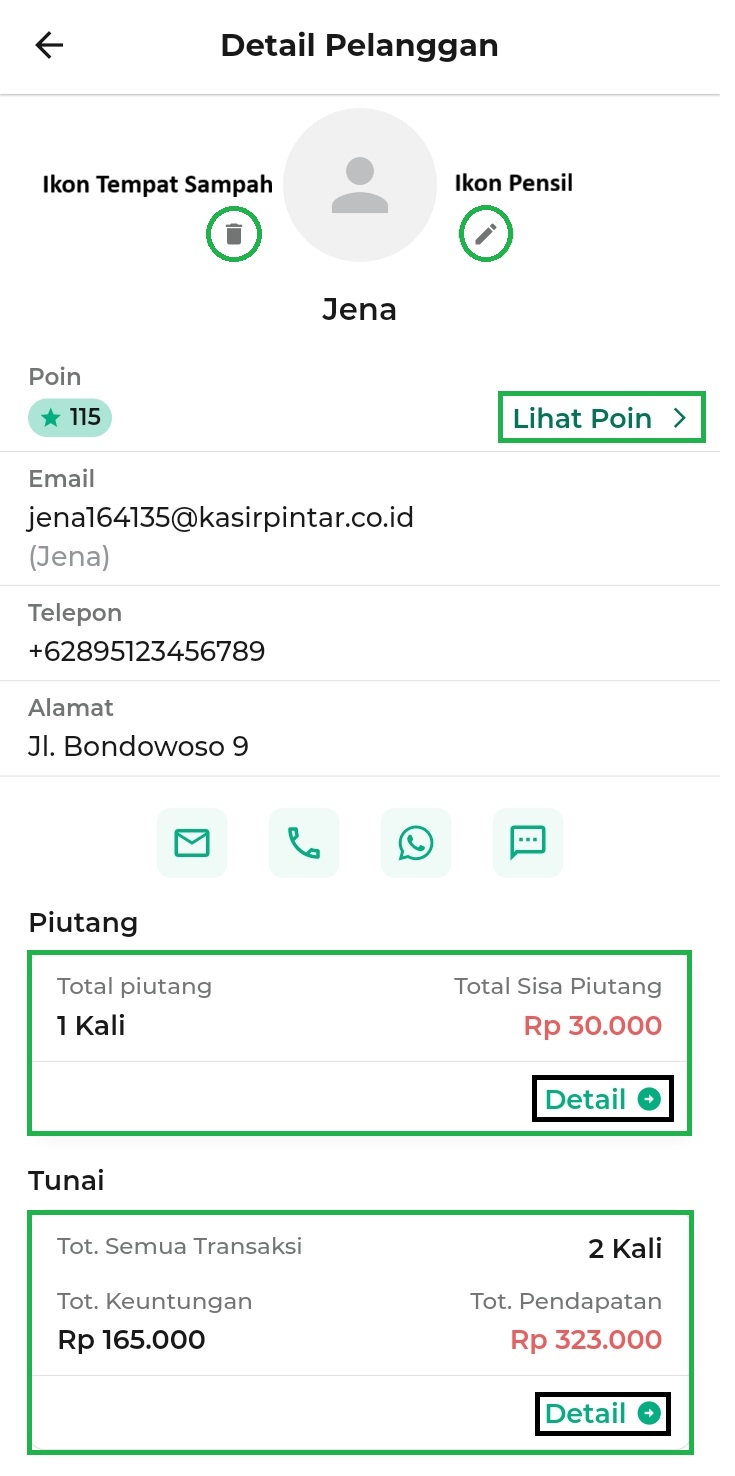This screenshot has width=735, height=1476.
Task: Select the Rp 30.000 remaining receivable amount
Action: coord(592,1026)
